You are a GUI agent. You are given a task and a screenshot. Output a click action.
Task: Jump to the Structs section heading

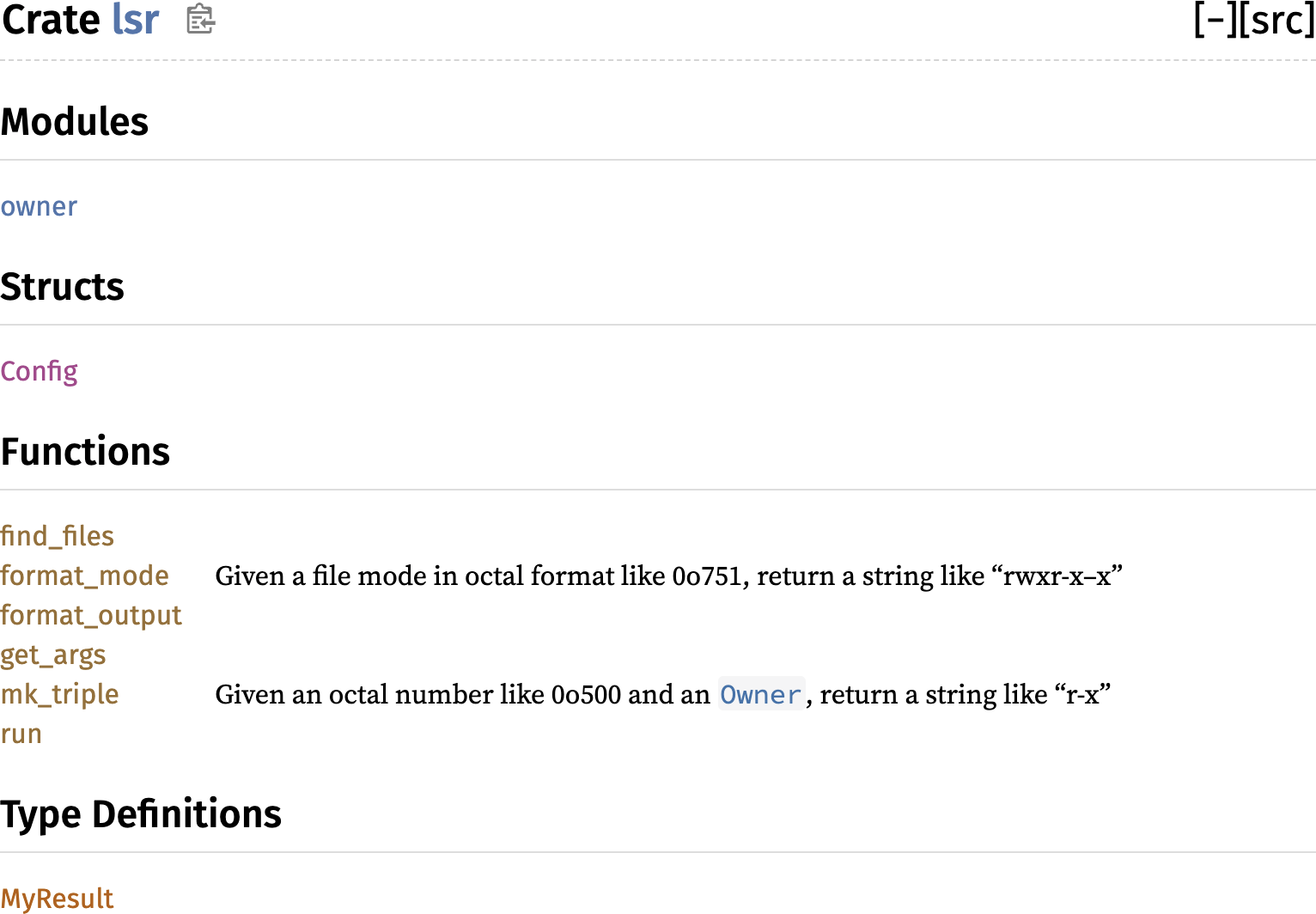[62, 287]
